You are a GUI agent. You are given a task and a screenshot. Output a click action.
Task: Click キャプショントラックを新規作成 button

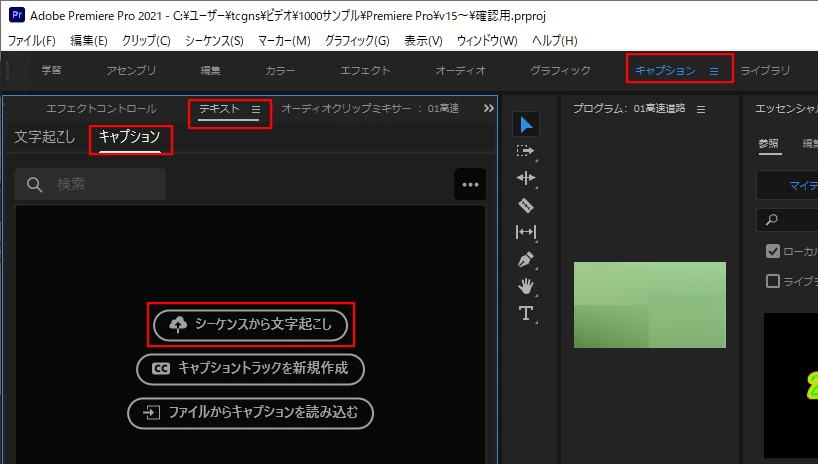tap(250, 369)
